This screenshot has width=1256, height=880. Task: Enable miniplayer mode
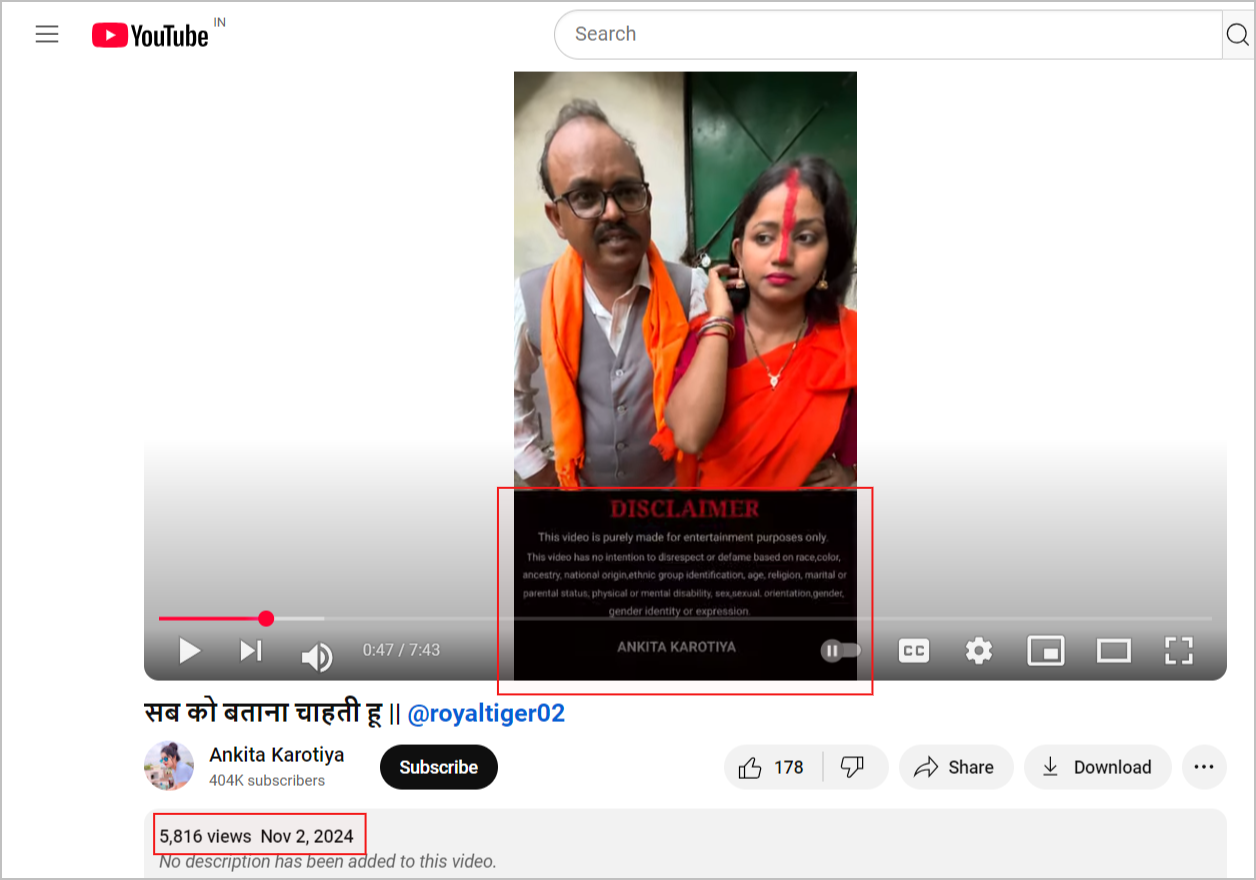click(1045, 651)
